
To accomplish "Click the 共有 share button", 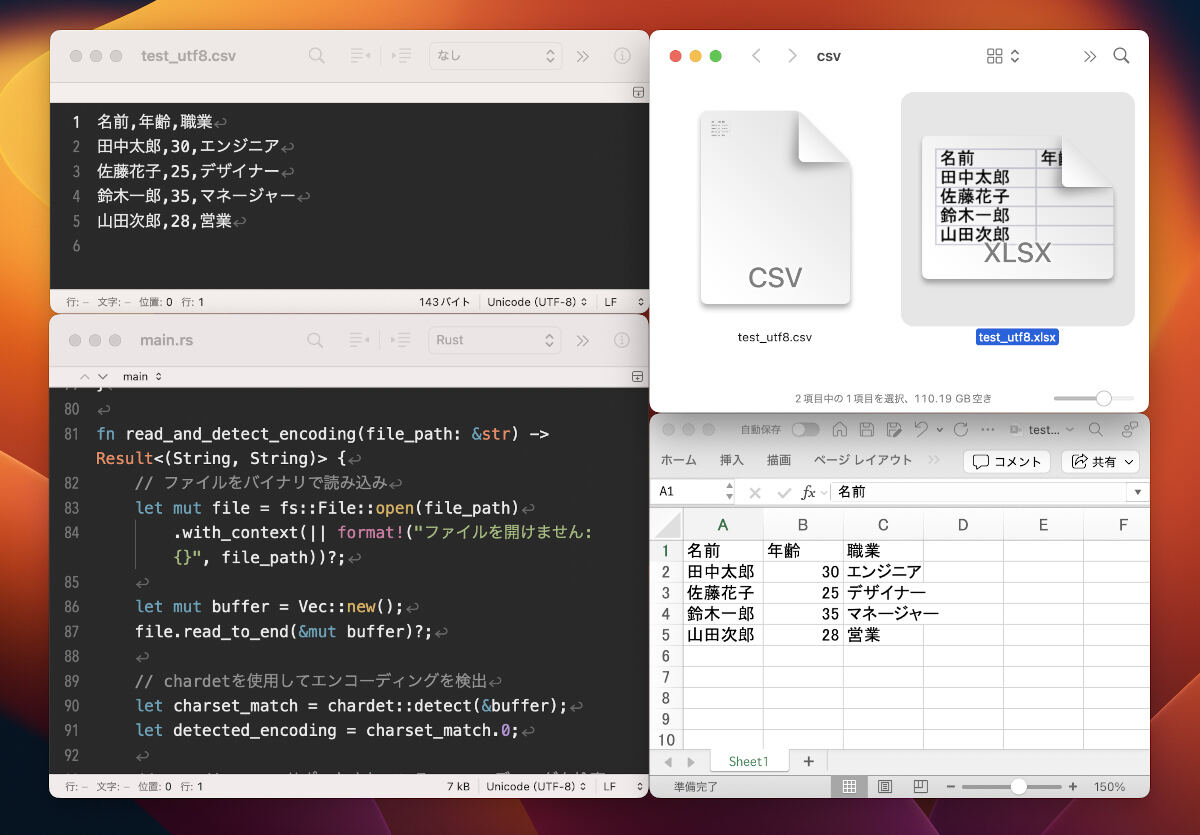I will (x=1099, y=461).
